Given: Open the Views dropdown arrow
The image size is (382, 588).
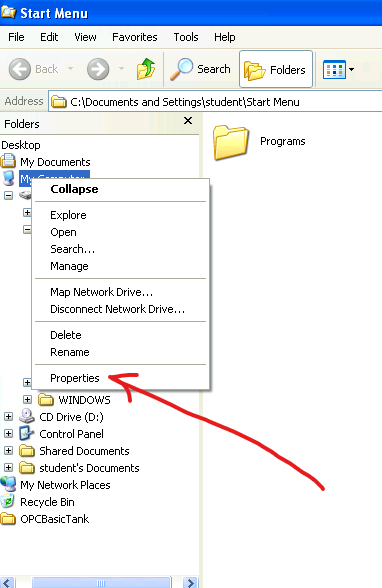Looking at the screenshot, I should click(351, 69).
